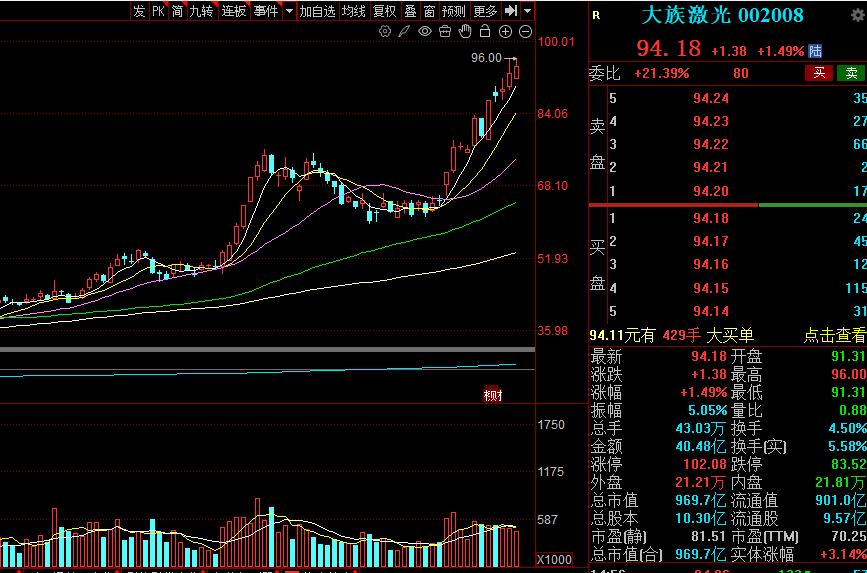Viewport: 867px width, 573px height.
Task: Open the 更多 menu
Action: (x=485, y=11)
